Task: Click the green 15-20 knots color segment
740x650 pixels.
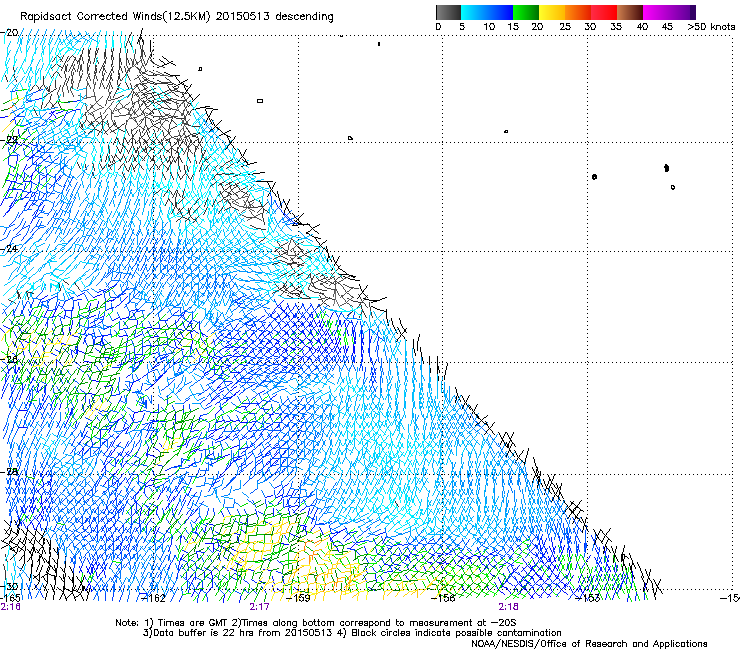Action: [526, 12]
